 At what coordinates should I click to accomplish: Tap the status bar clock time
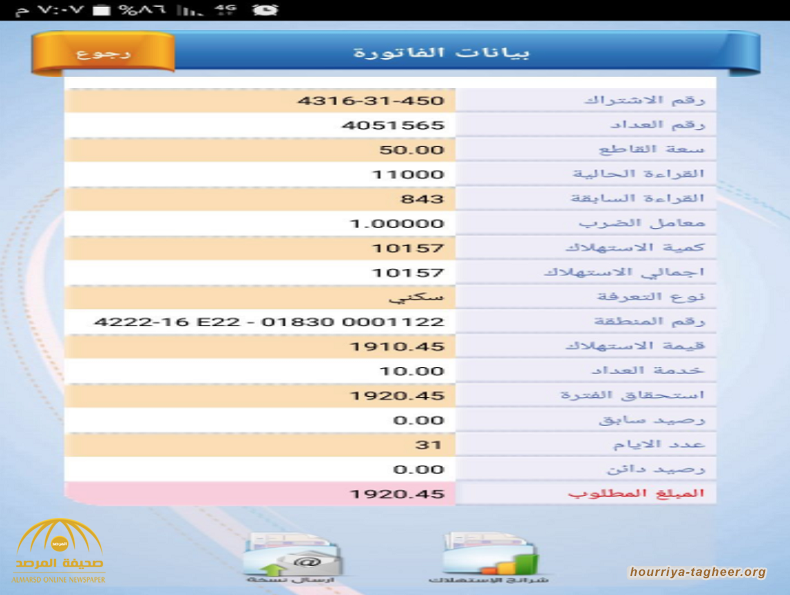50,10
